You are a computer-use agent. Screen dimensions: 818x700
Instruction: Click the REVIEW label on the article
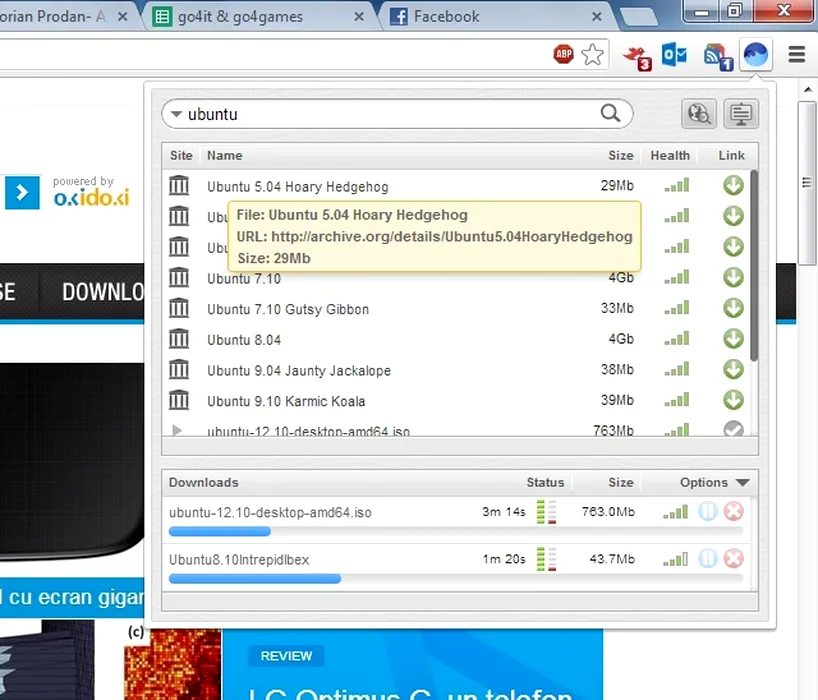pyautogui.click(x=286, y=656)
